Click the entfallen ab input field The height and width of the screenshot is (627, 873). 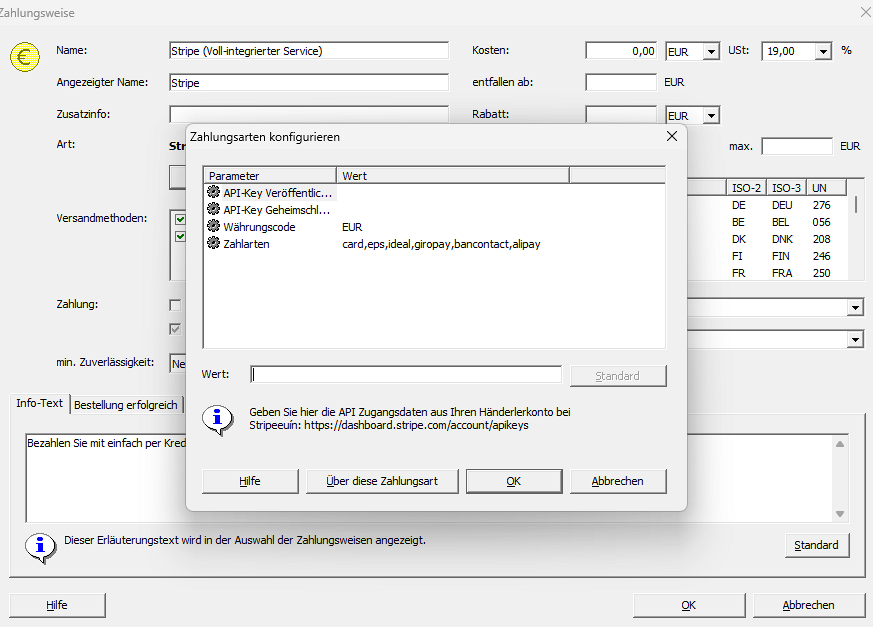621,82
